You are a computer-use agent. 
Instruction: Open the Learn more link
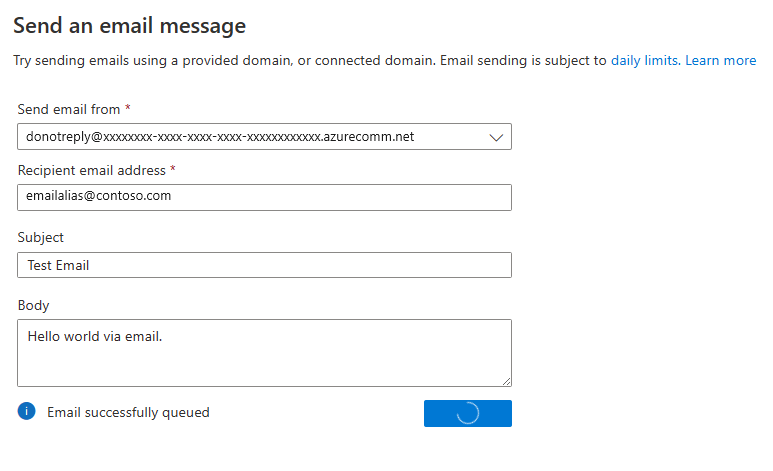[x=721, y=61]
